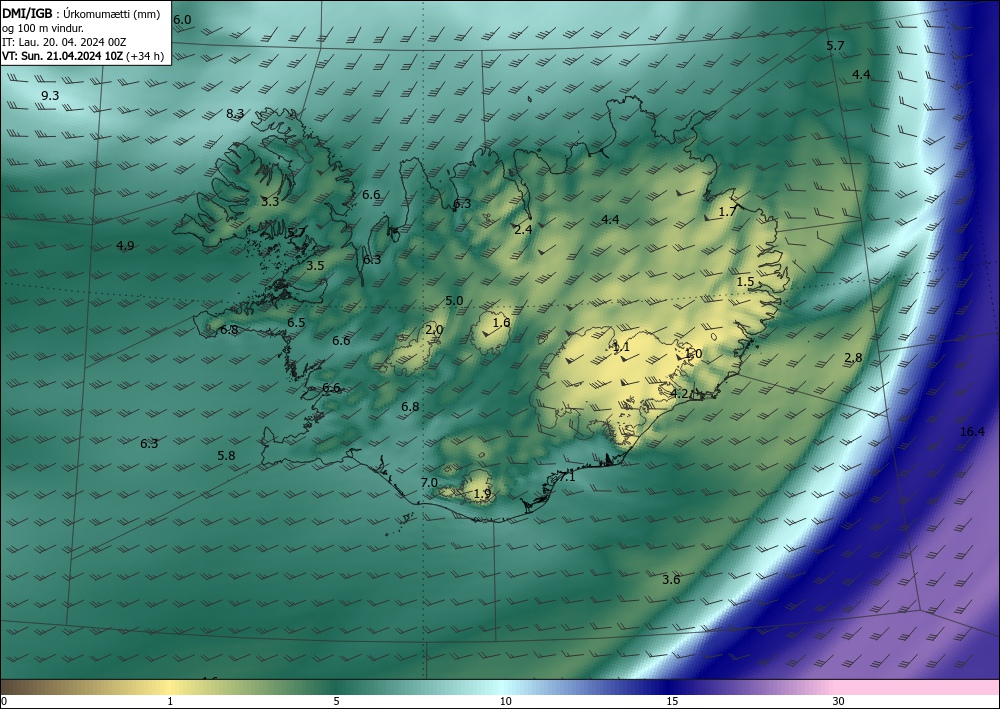This screenshot has width=1000, height=709.
Task: Click the 5.8 value southwest of Reykjanes
Action: (x=226, y=455)
